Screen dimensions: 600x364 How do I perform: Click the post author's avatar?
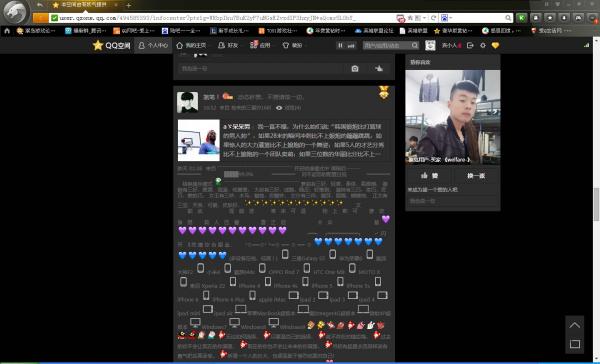pyautogui.click(x=188, y=102)
